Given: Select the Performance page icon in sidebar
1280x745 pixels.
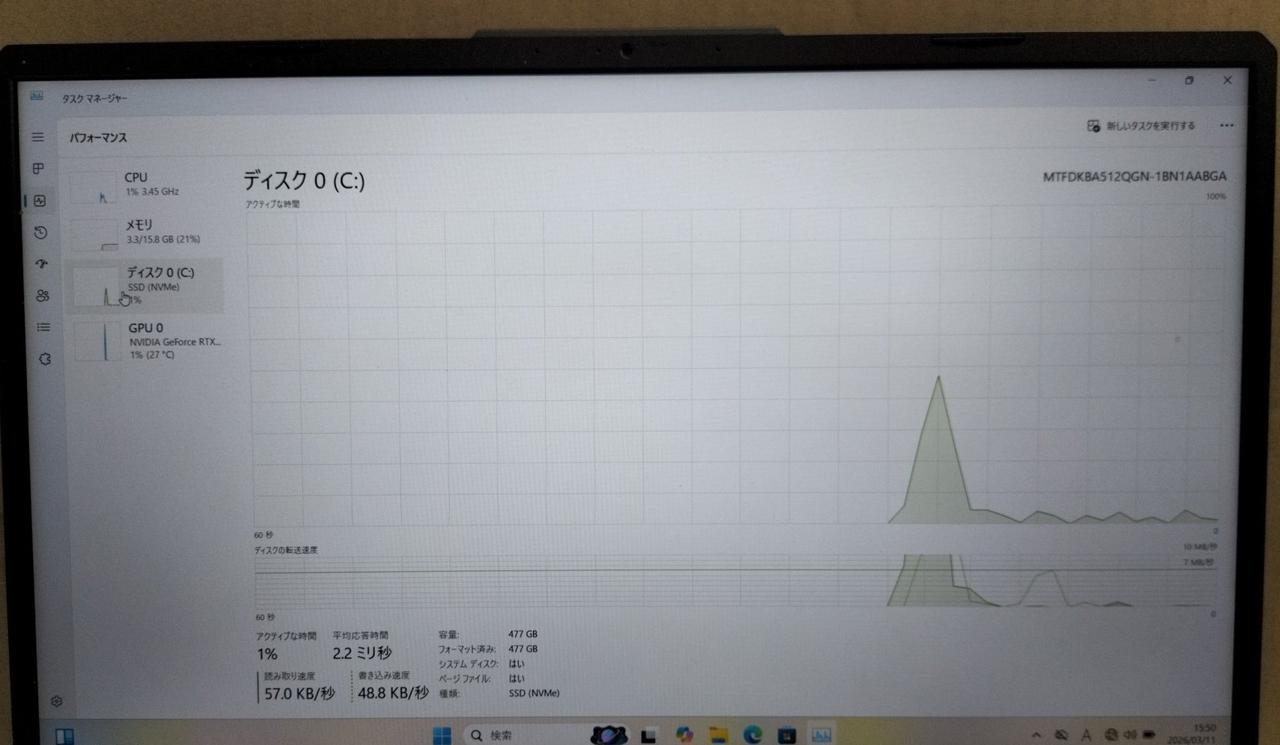Looking at the screenshot, I should (40, 201).
